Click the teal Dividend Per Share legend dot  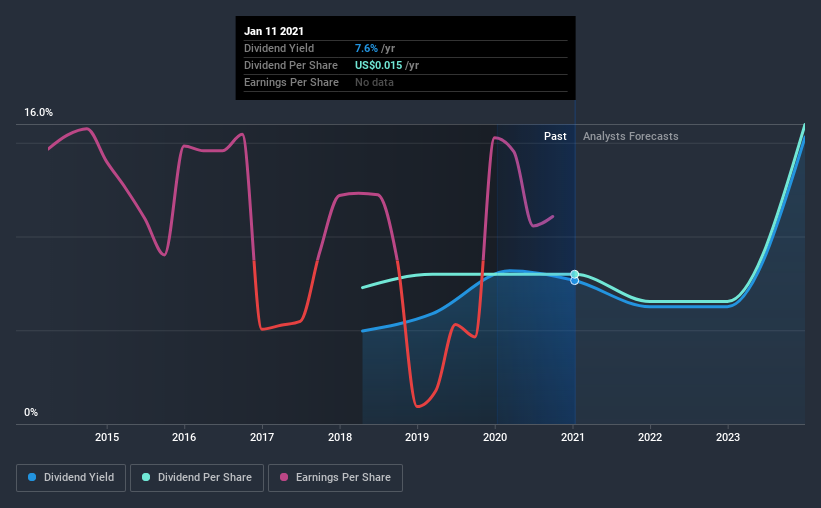tap(146, 477)
